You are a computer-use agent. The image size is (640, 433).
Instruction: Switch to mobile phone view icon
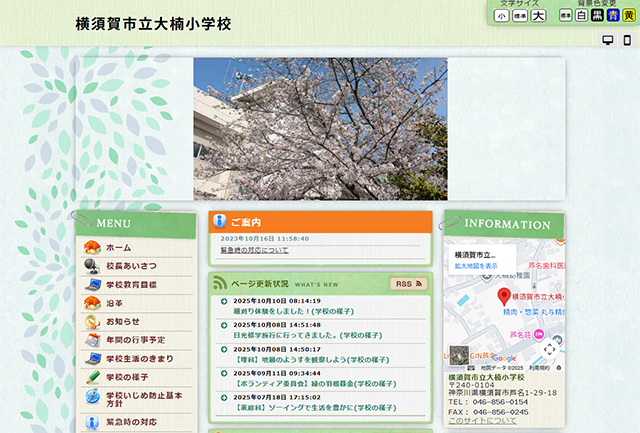coord(626,40)
